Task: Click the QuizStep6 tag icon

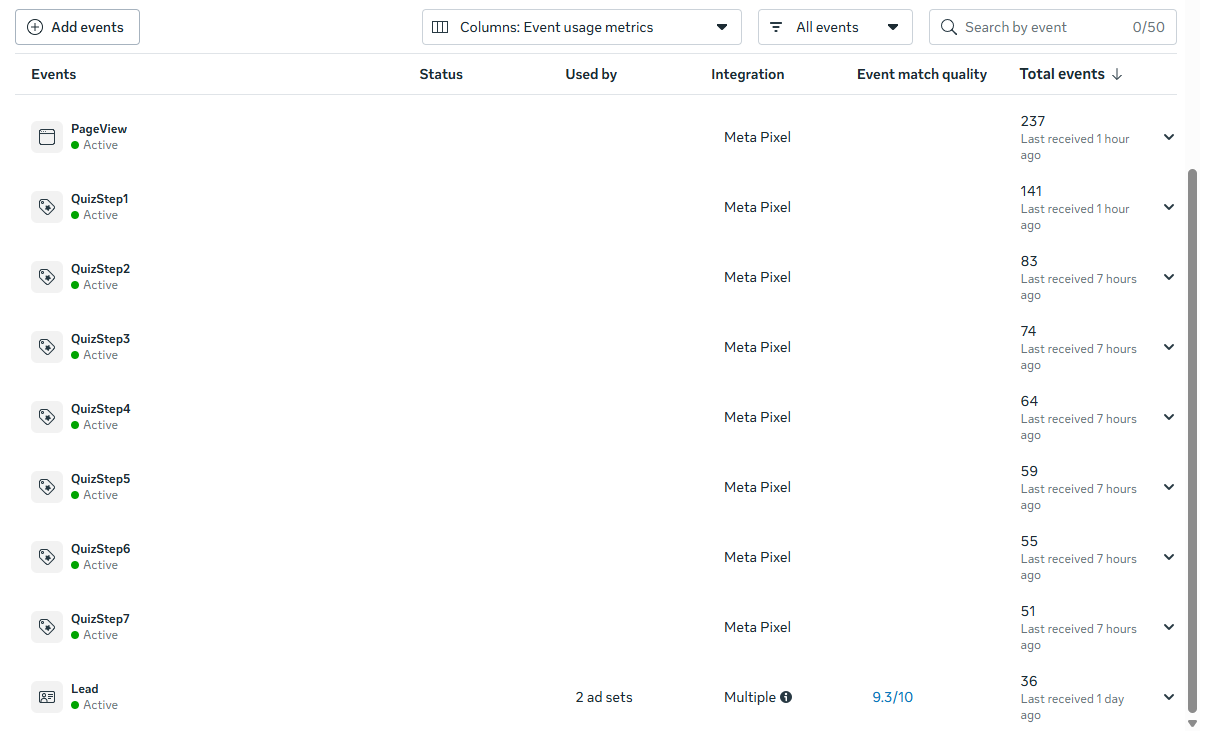Action: coord(47,557)
